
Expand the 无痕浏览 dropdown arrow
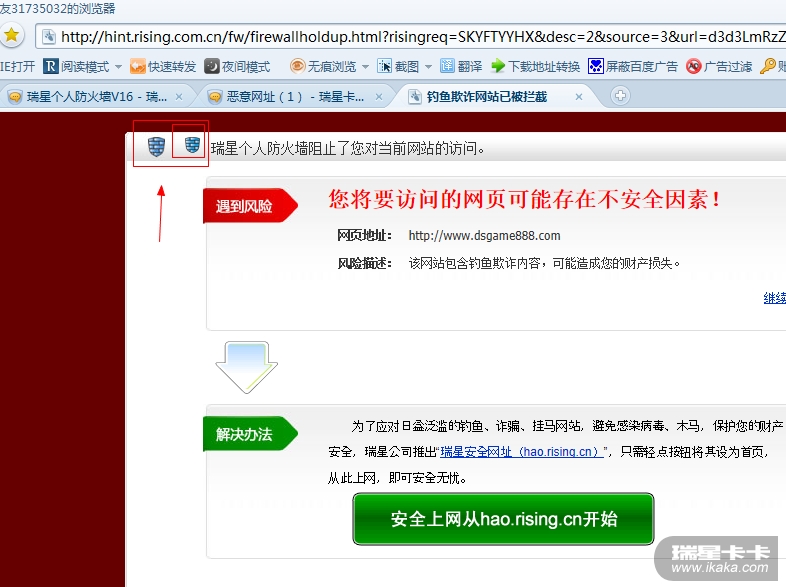pyautogui.click(x=365, y=66)
